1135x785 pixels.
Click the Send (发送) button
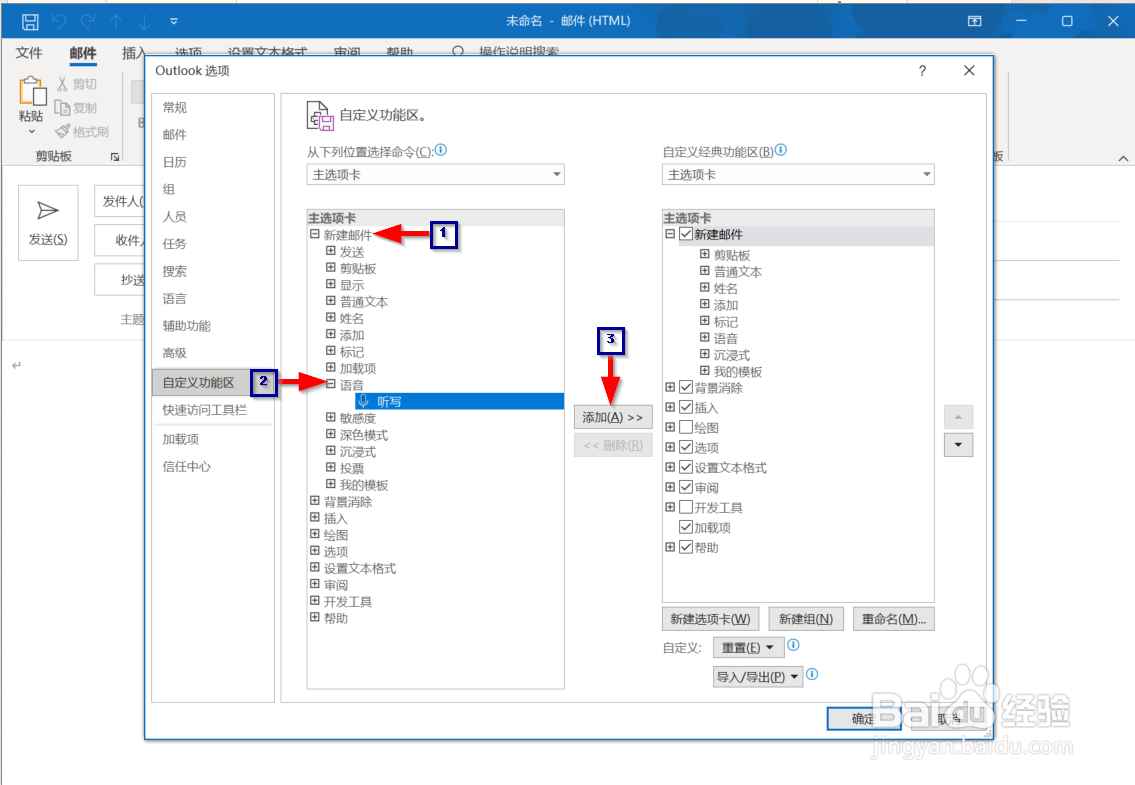tap(48, 223)
